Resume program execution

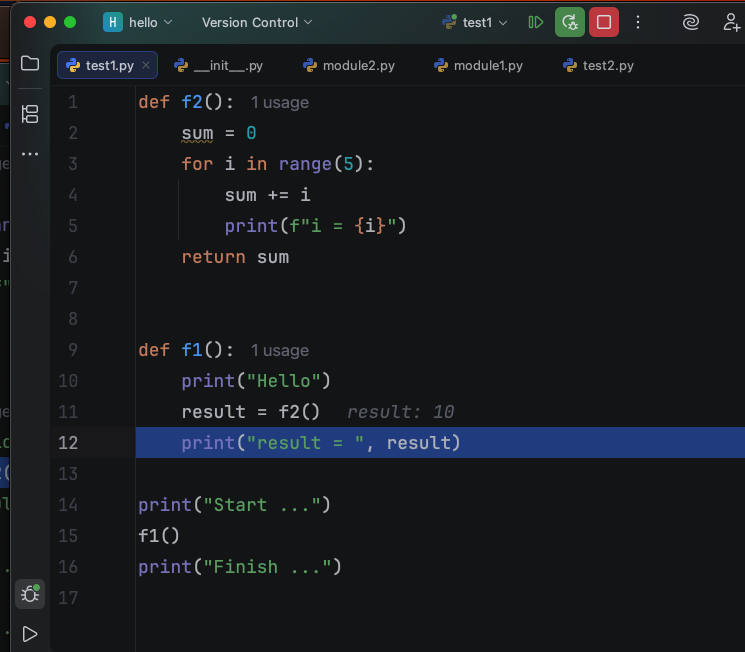536,22
